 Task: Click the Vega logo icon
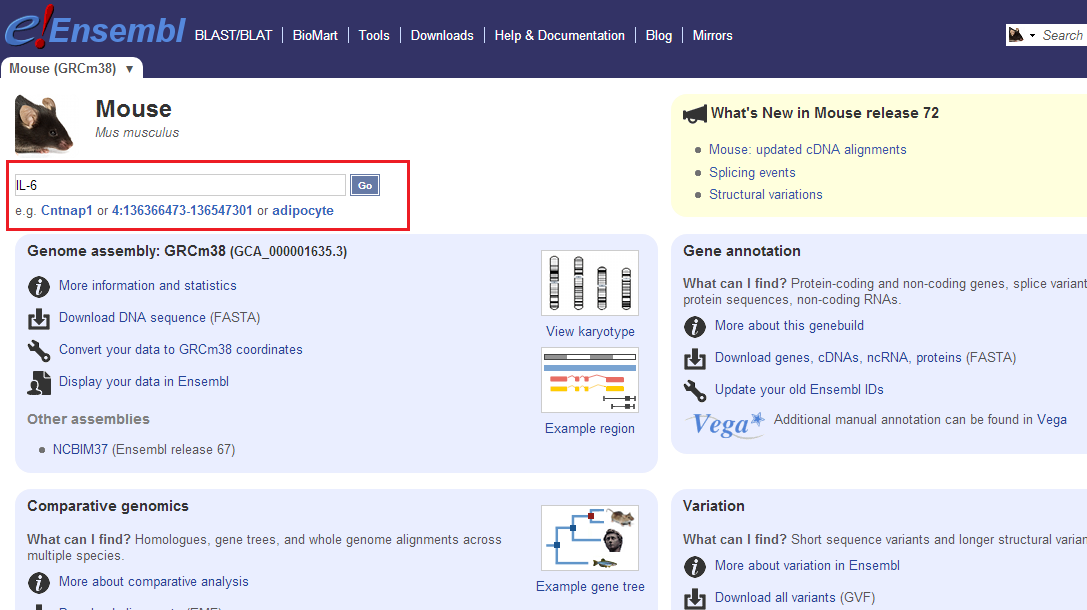(x=725, y=423)
